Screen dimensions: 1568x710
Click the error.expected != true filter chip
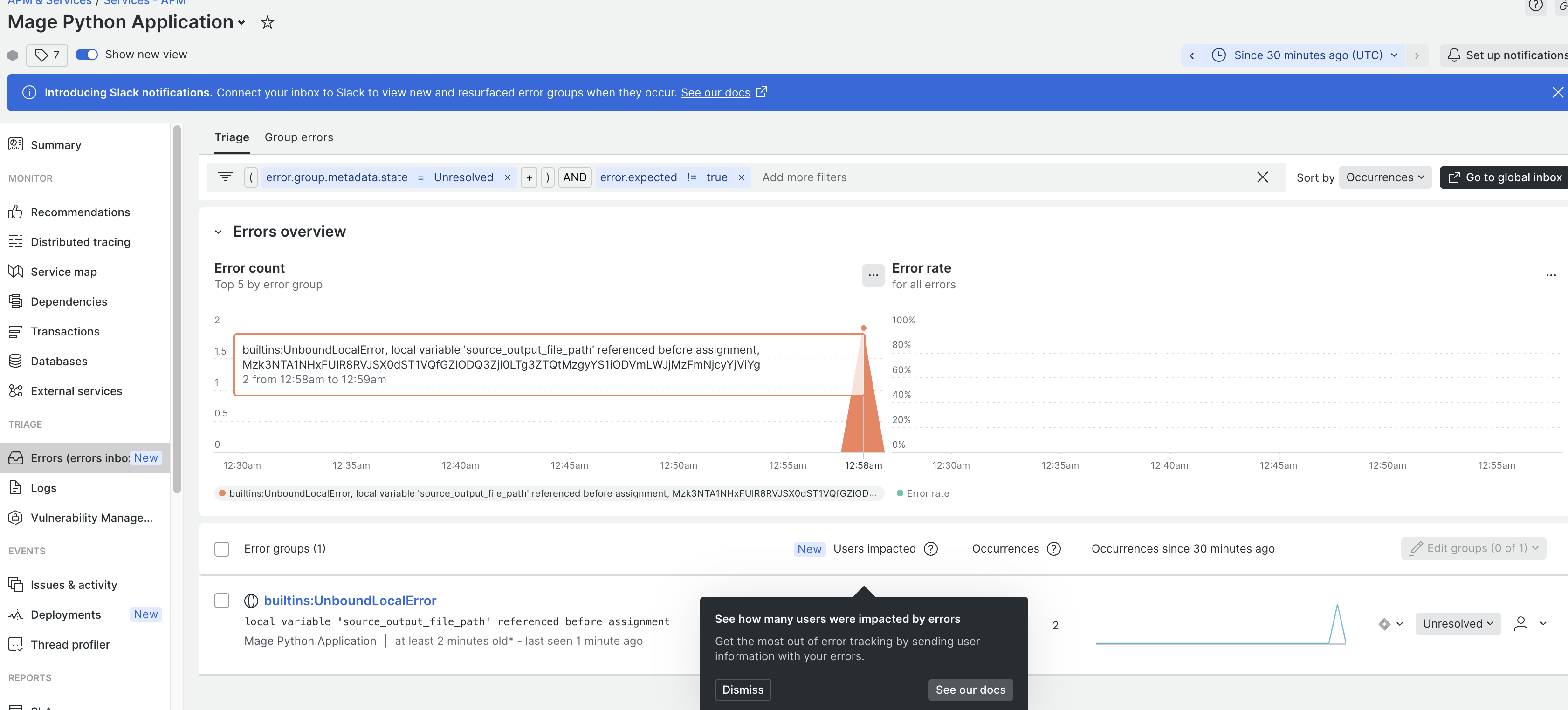coord(673,177)
